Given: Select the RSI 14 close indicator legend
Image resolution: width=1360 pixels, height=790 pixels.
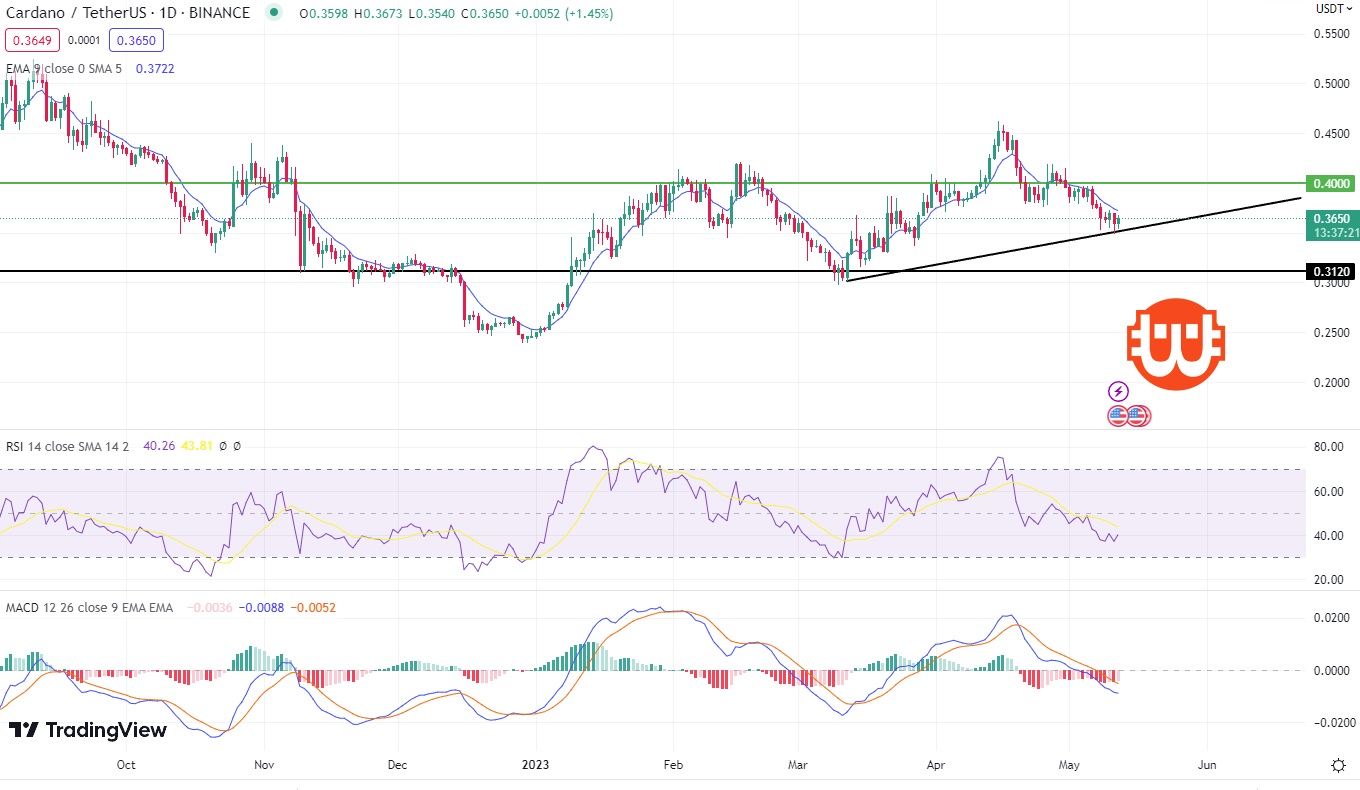Looking at the screenshot, I should (x=67, y=446).
